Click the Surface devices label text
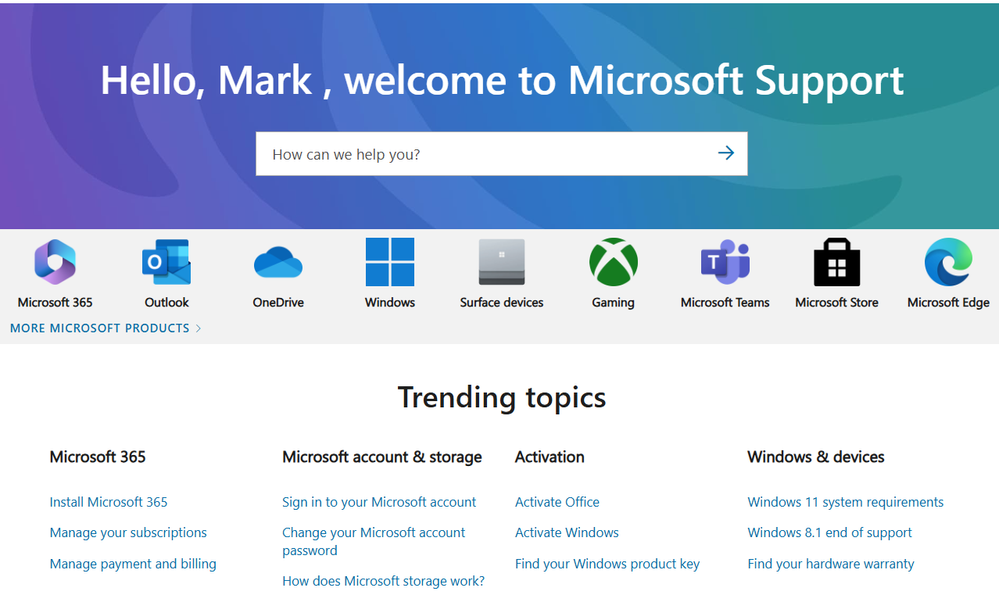This screenshot has width=999, height=599. (501, 303)
